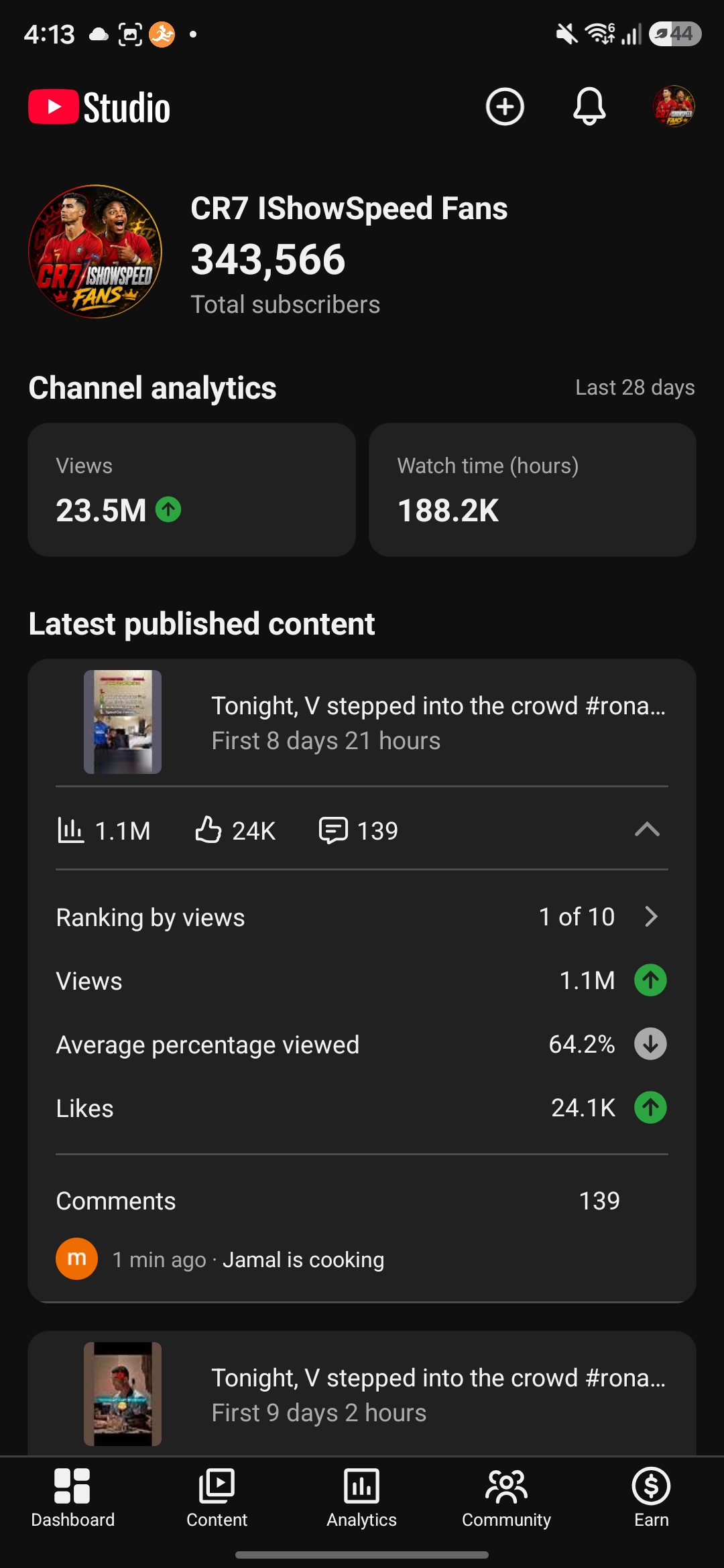This screenshot has width=724, height=1568.
Task: Open the Community tab
Action: click(507, 1498)
